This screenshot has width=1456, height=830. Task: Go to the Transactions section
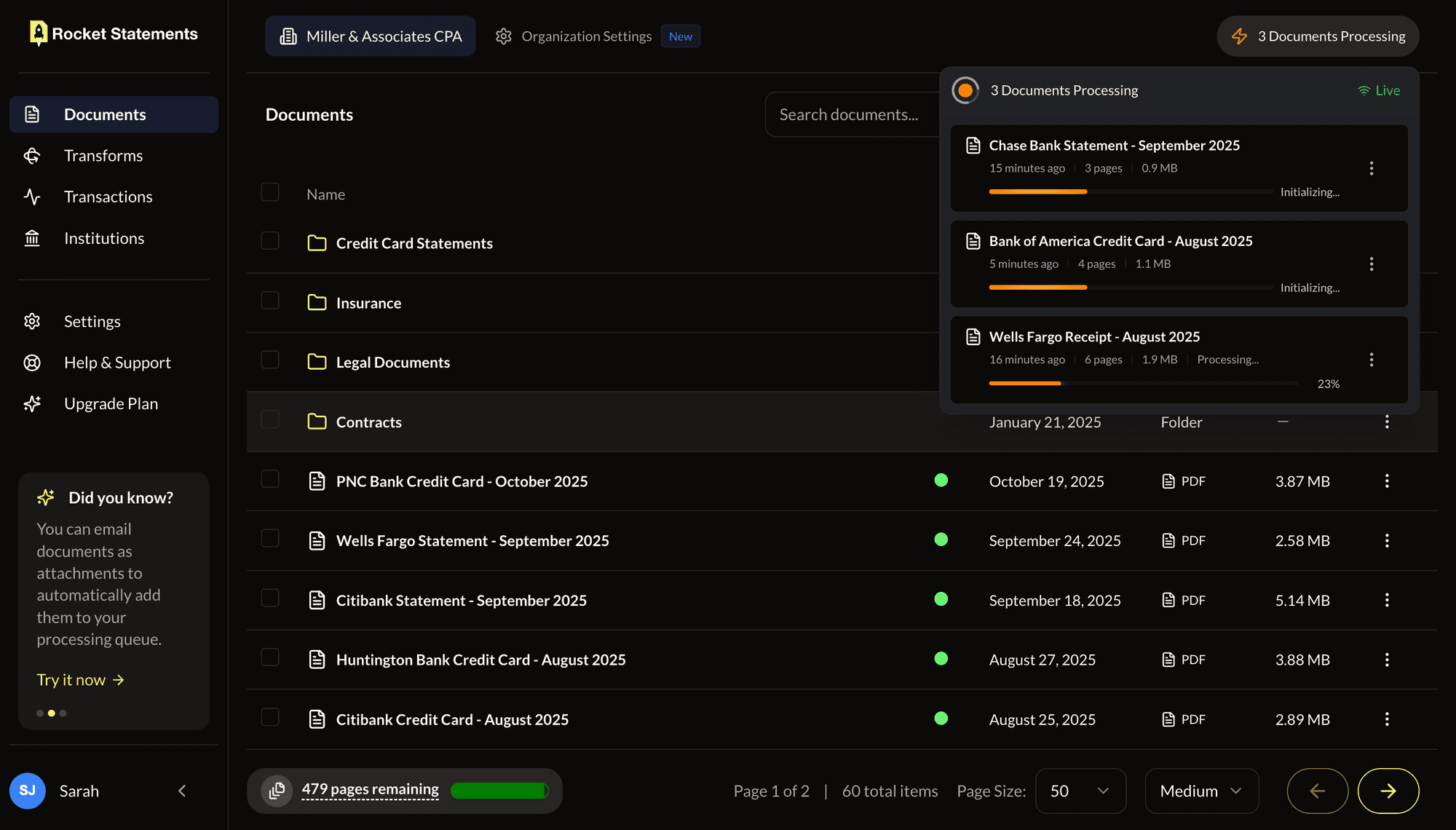[x=108, y=197]
